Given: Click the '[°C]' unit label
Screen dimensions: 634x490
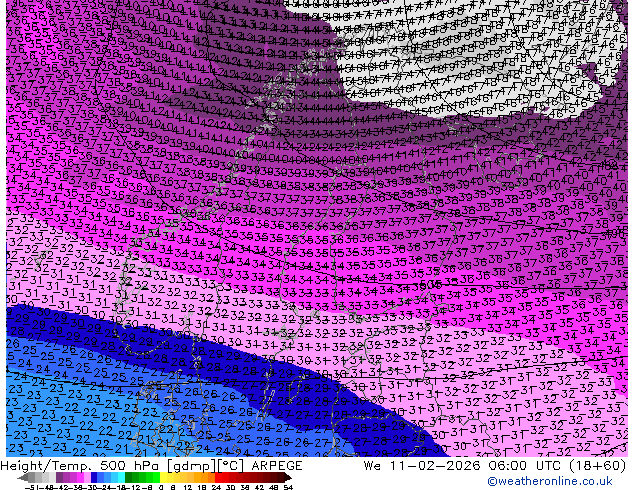Looking at the screenshot, I should click(231, 466).
